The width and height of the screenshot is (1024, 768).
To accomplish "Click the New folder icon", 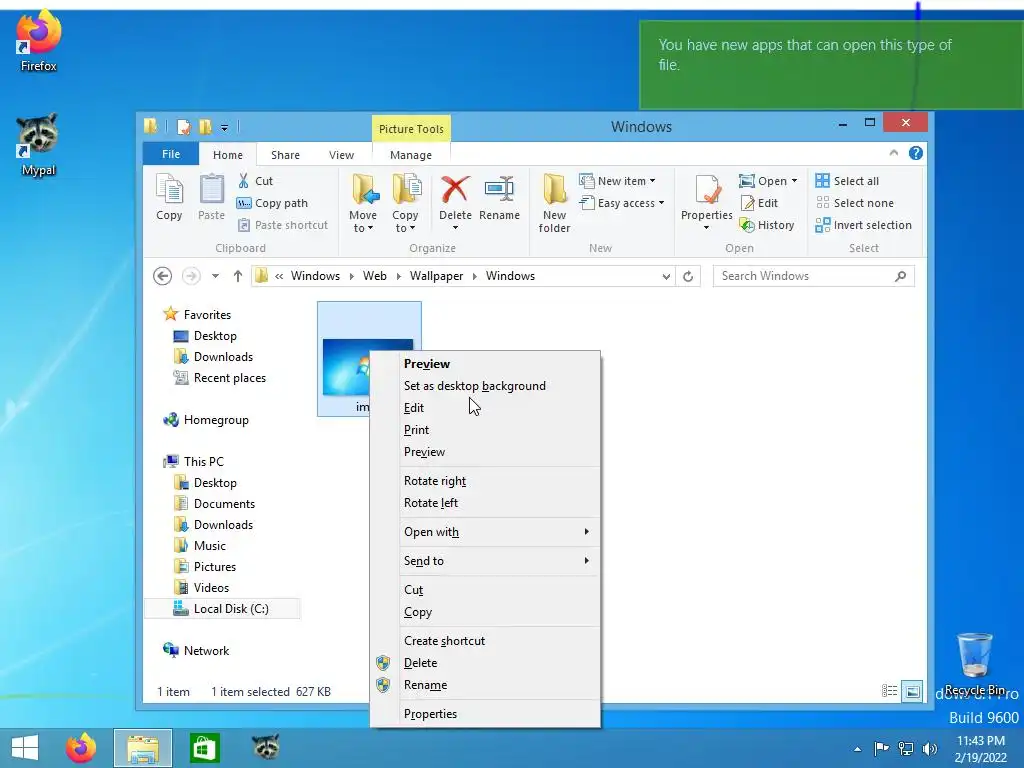I will [554, 190].
